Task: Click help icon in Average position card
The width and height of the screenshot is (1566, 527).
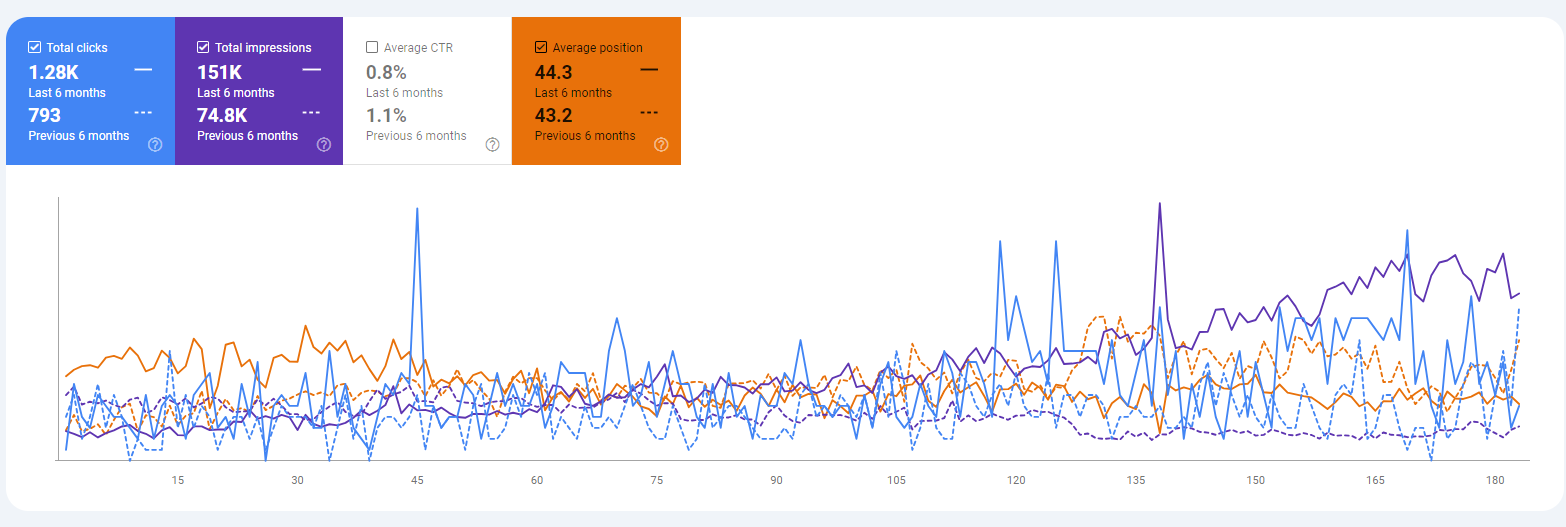Action: tap(661, 144)
